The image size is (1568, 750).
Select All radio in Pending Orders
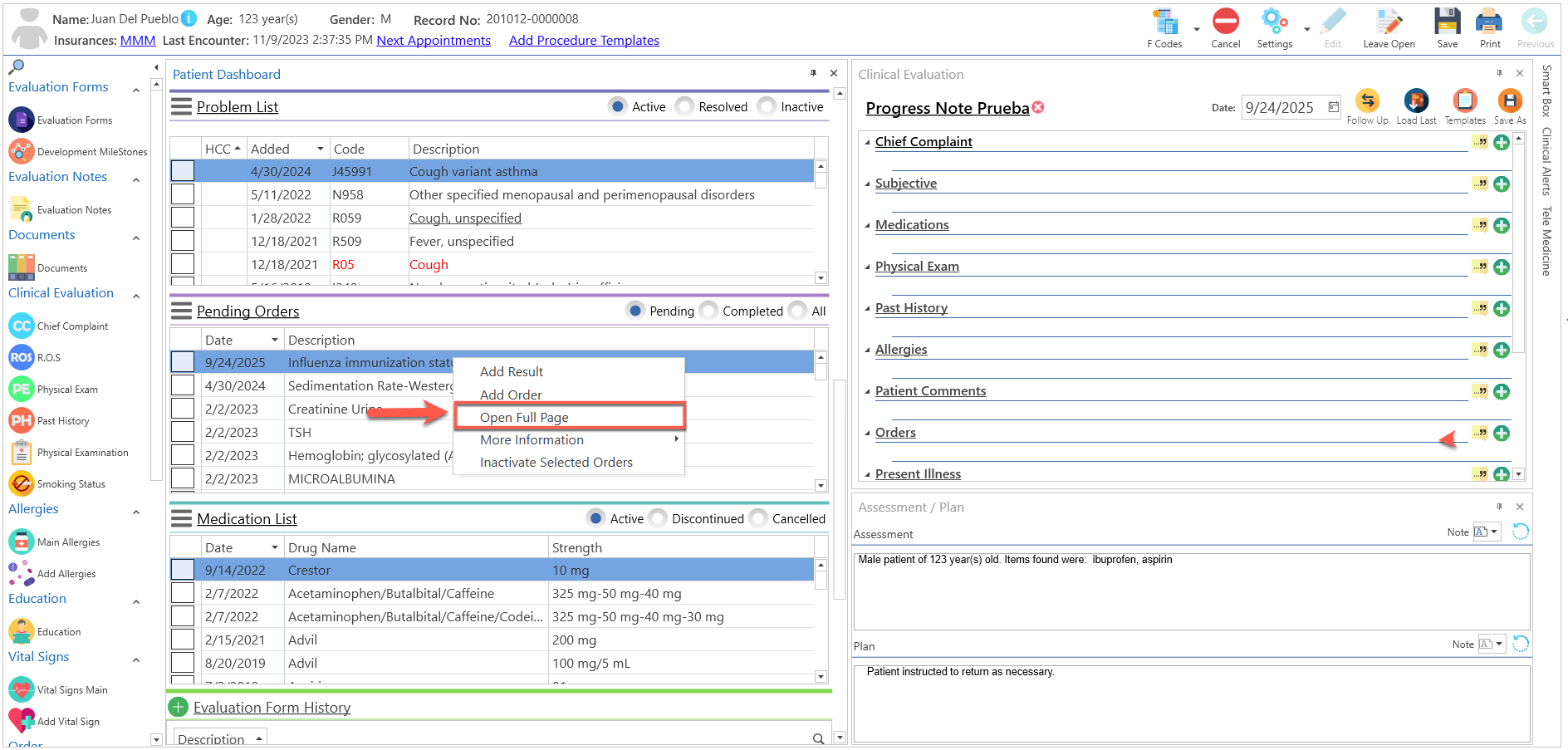click(797, 311)
